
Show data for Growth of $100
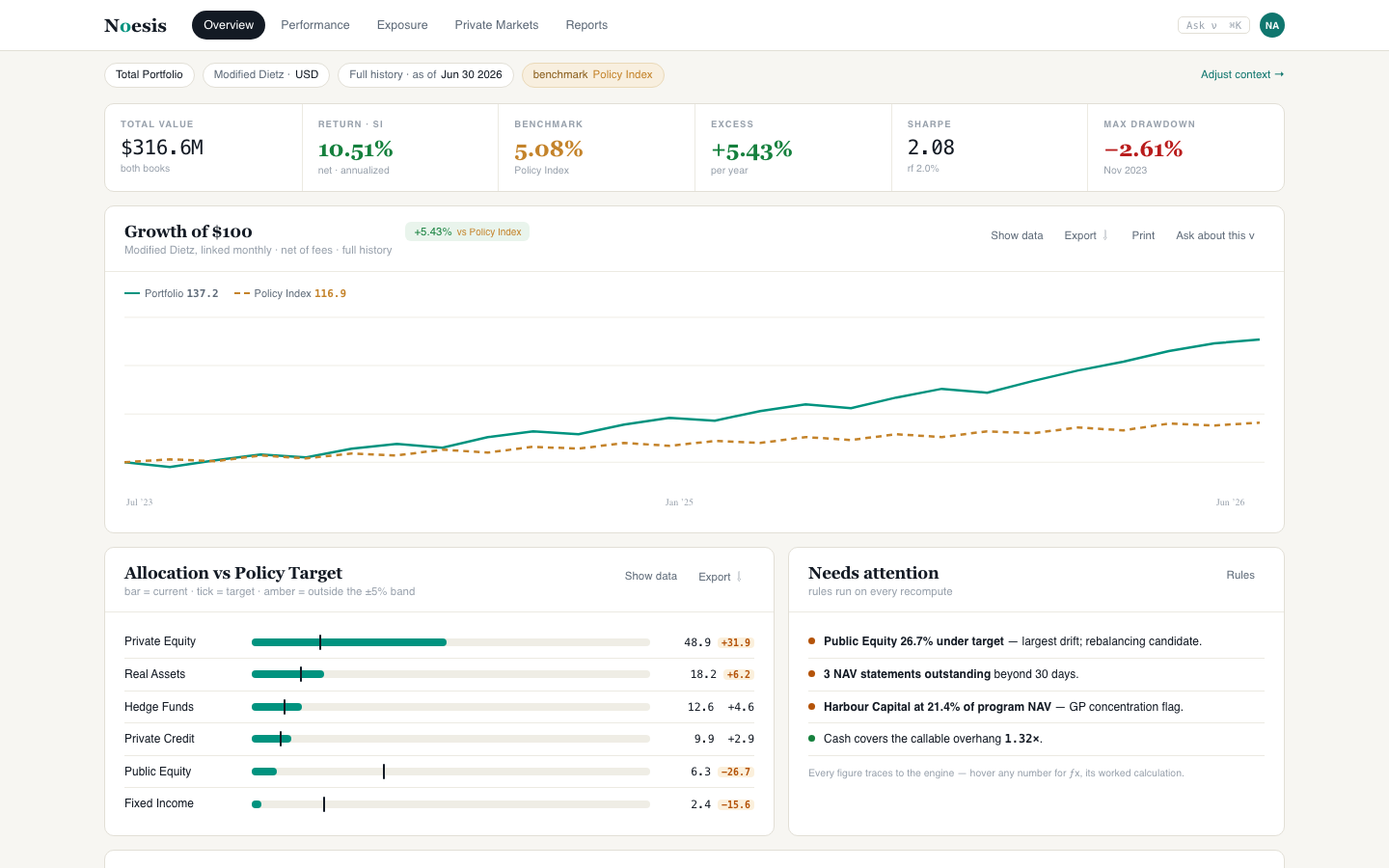click(1017, 235)
